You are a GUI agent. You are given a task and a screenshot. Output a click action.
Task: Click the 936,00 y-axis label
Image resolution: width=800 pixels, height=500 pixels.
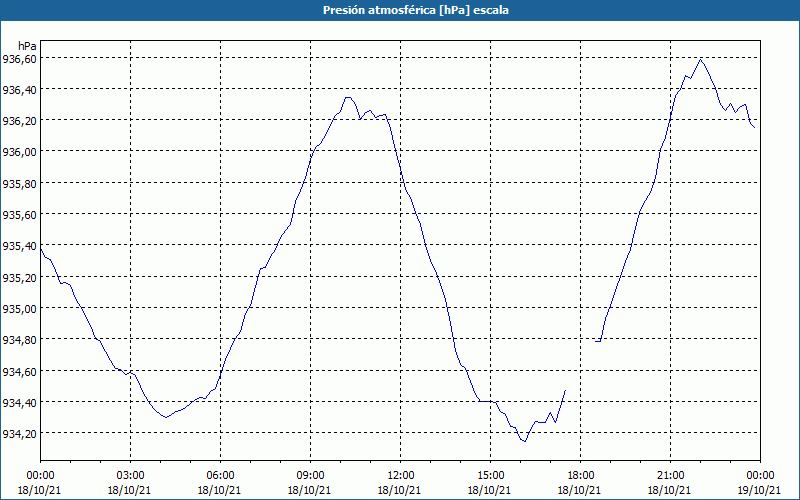(19, 153)
